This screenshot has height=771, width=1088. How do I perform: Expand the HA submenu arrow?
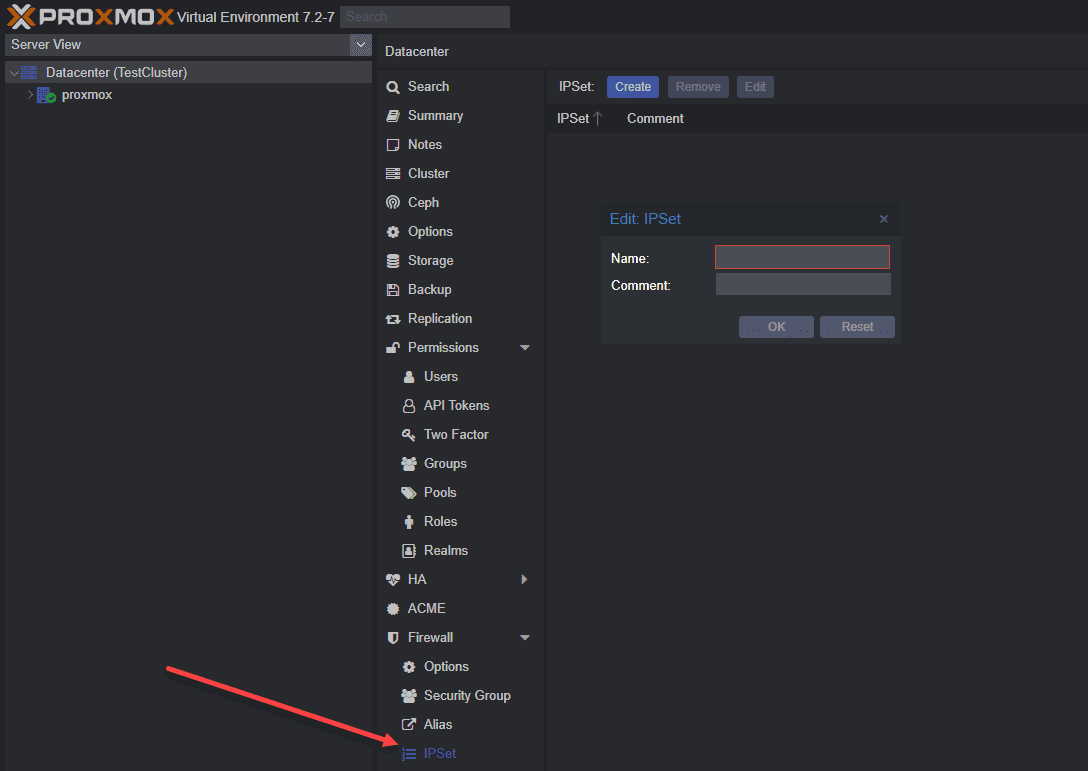pyautogui.click(x=525, y=579)
